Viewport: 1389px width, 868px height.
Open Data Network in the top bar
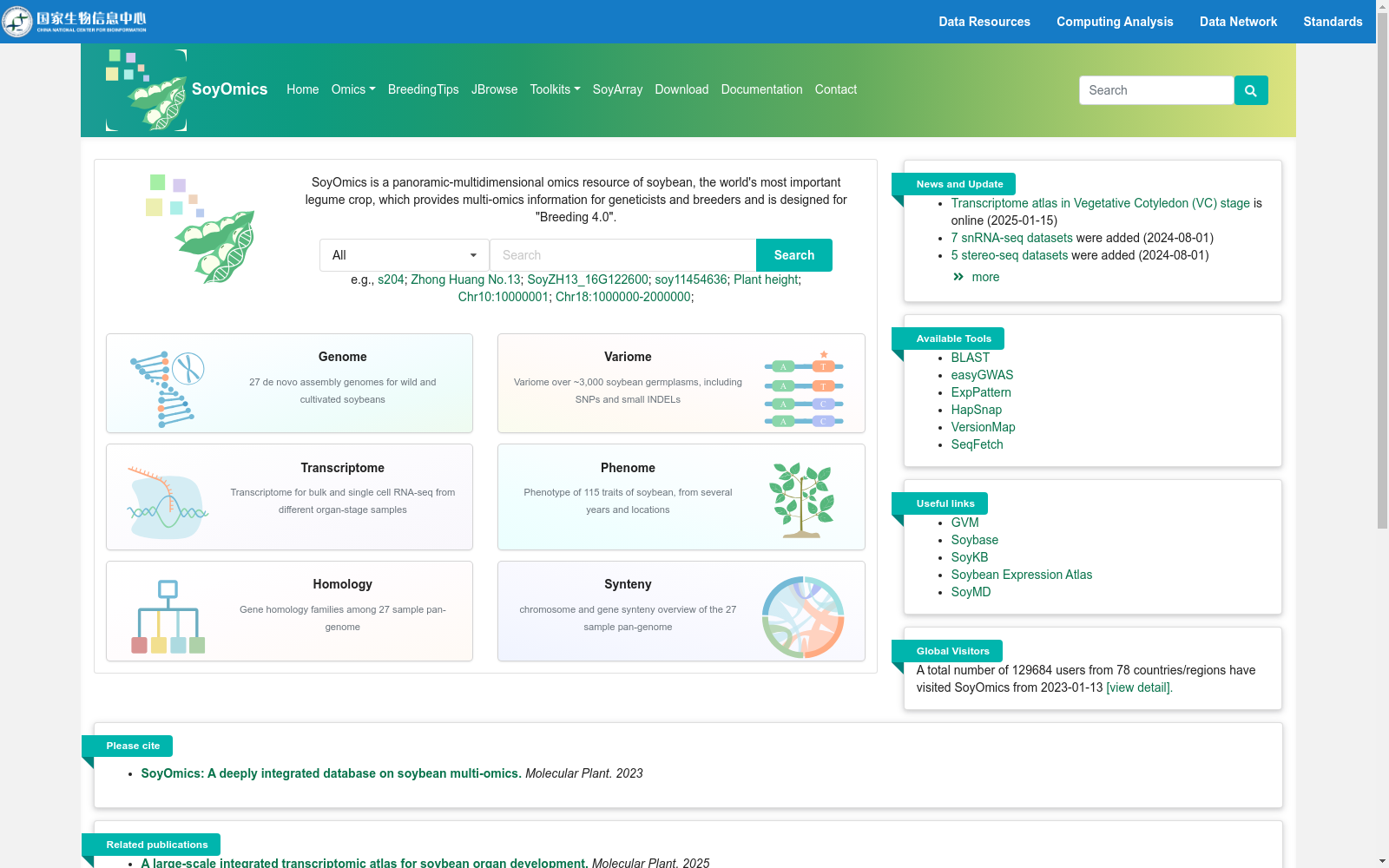(1239, 22)
